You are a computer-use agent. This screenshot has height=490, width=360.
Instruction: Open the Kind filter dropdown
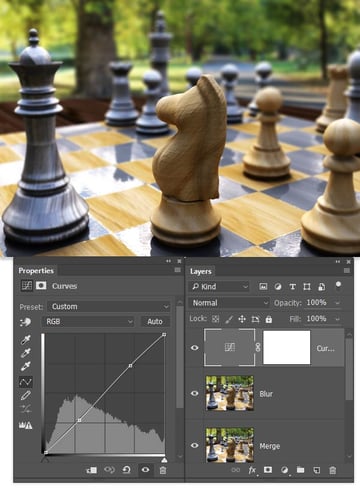pyautogui.click(x=219, y=286)
